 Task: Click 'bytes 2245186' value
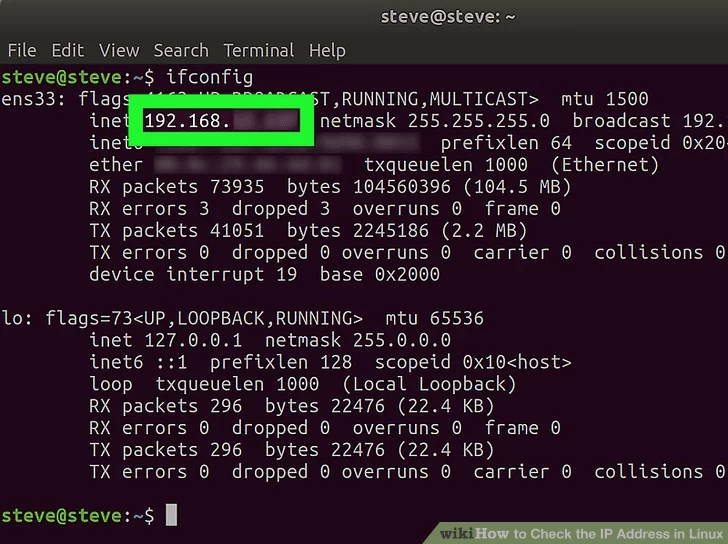[358, 231]
